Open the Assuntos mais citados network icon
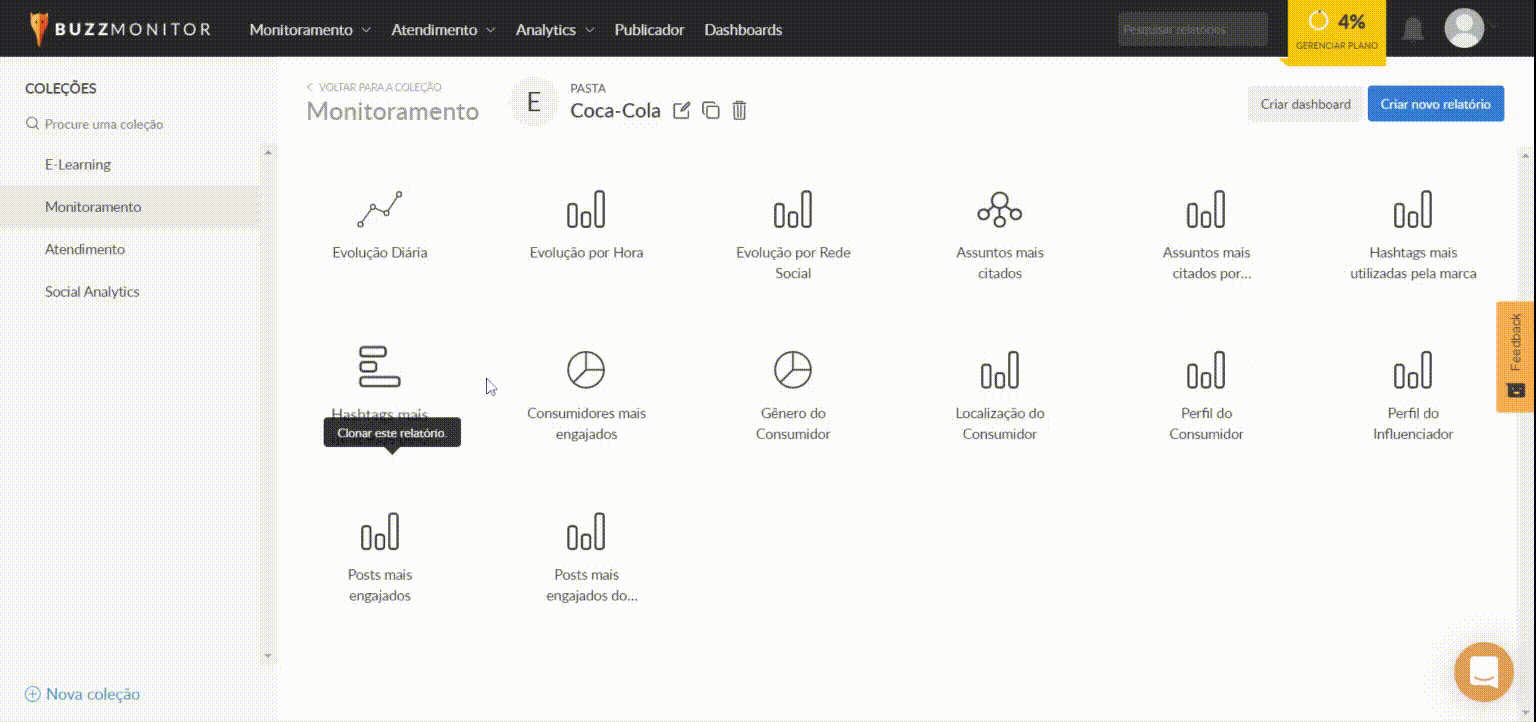Viewport: 1536px width, 722px height. click(x=999, y=210)
